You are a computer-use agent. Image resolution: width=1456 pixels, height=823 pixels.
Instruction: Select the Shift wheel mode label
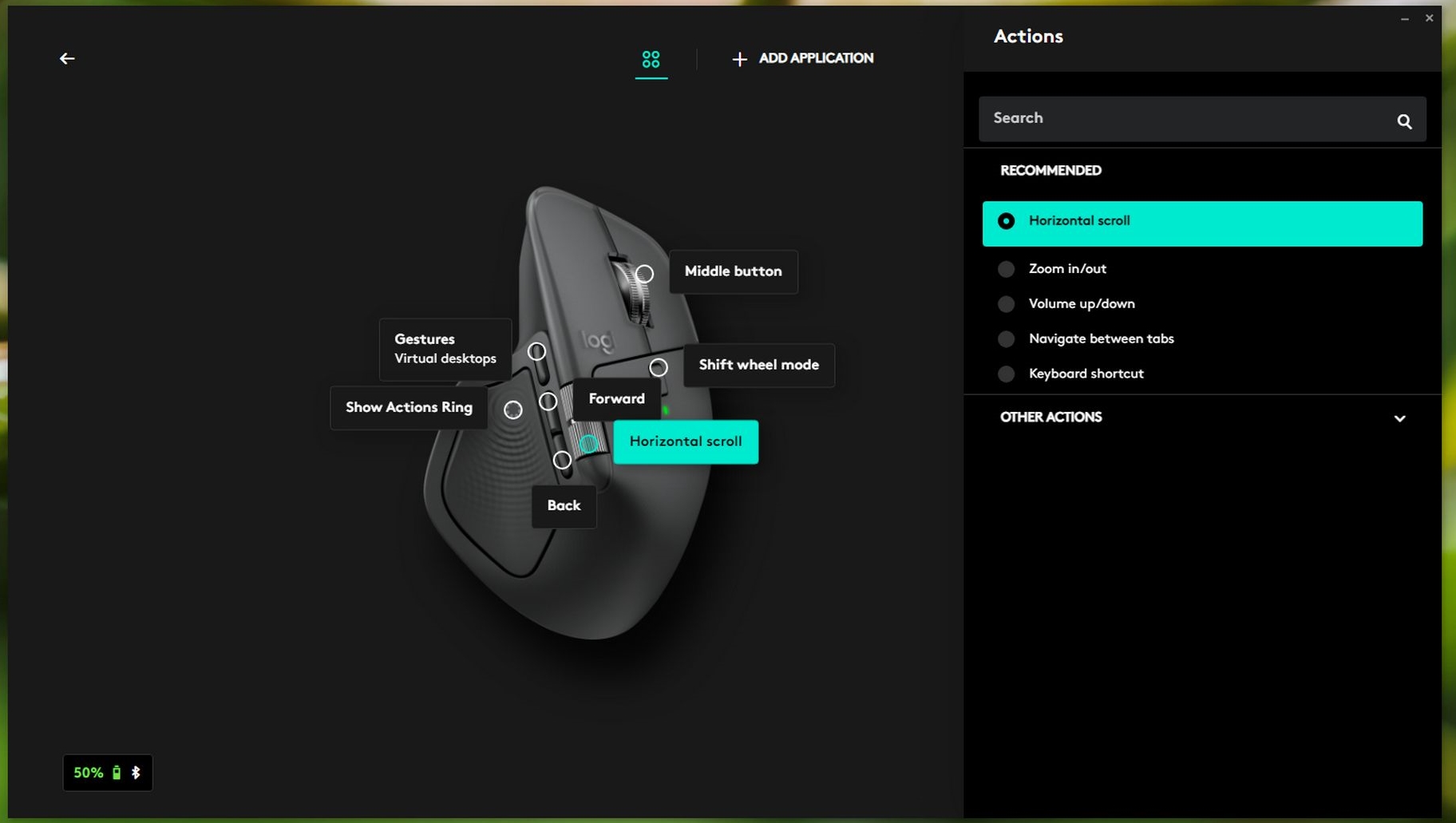coord(758,365)
